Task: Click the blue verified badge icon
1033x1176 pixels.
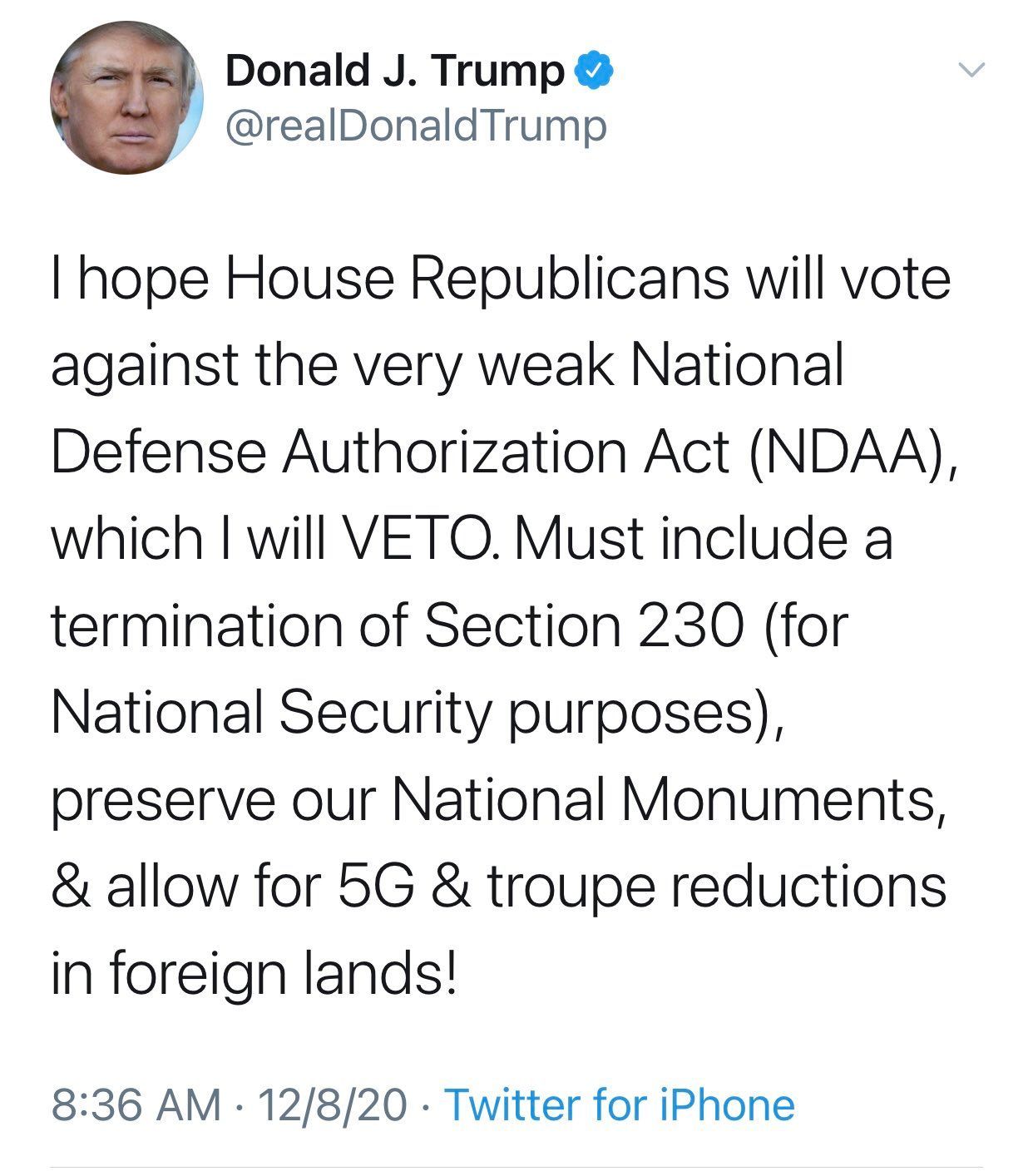Action: 594,71
